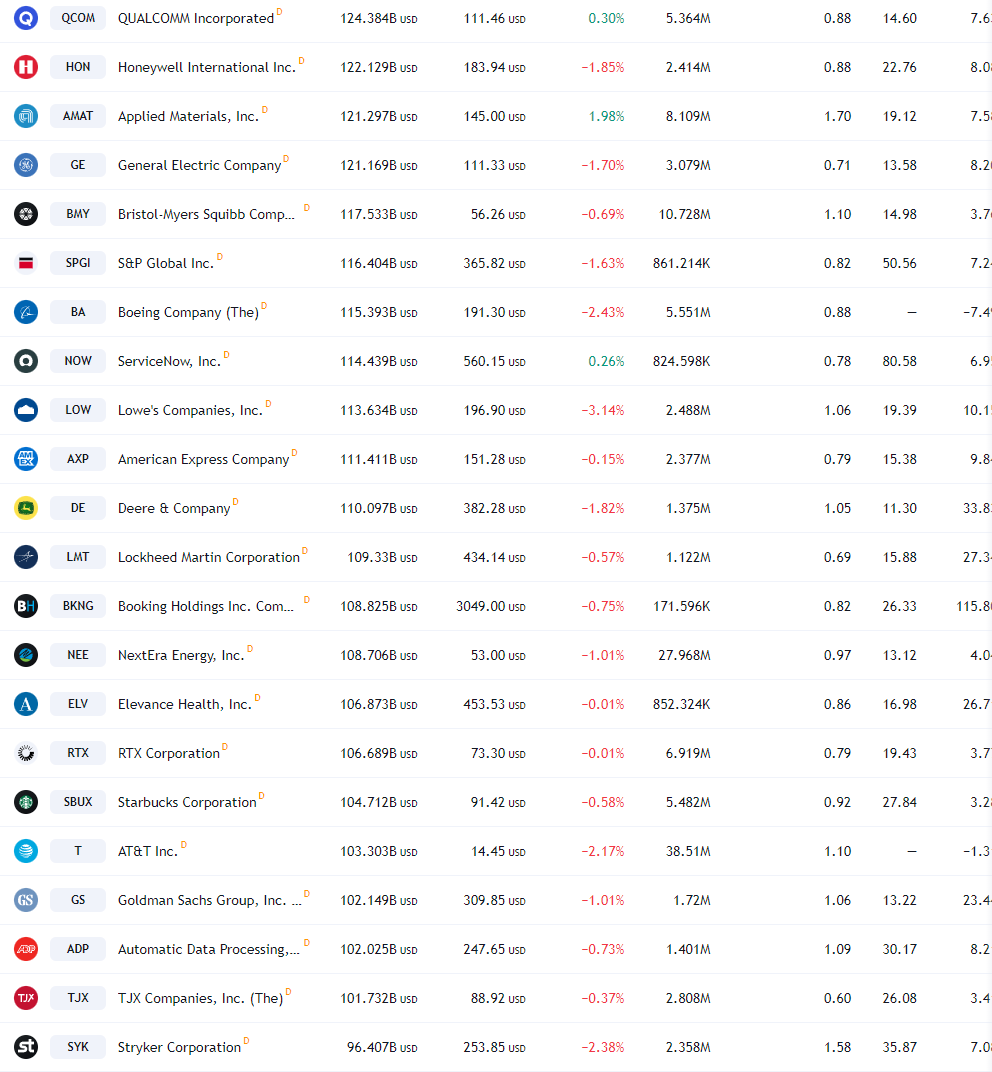The width and height of the screenshot is (992, 1072).
Task: Open the ServiceNow, Inc. link
Action: (169, 361)
